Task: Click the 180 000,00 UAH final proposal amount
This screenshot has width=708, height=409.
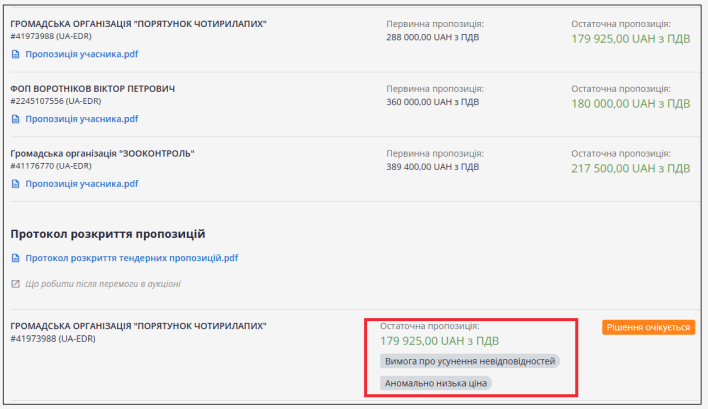Action: coord(630,103)
